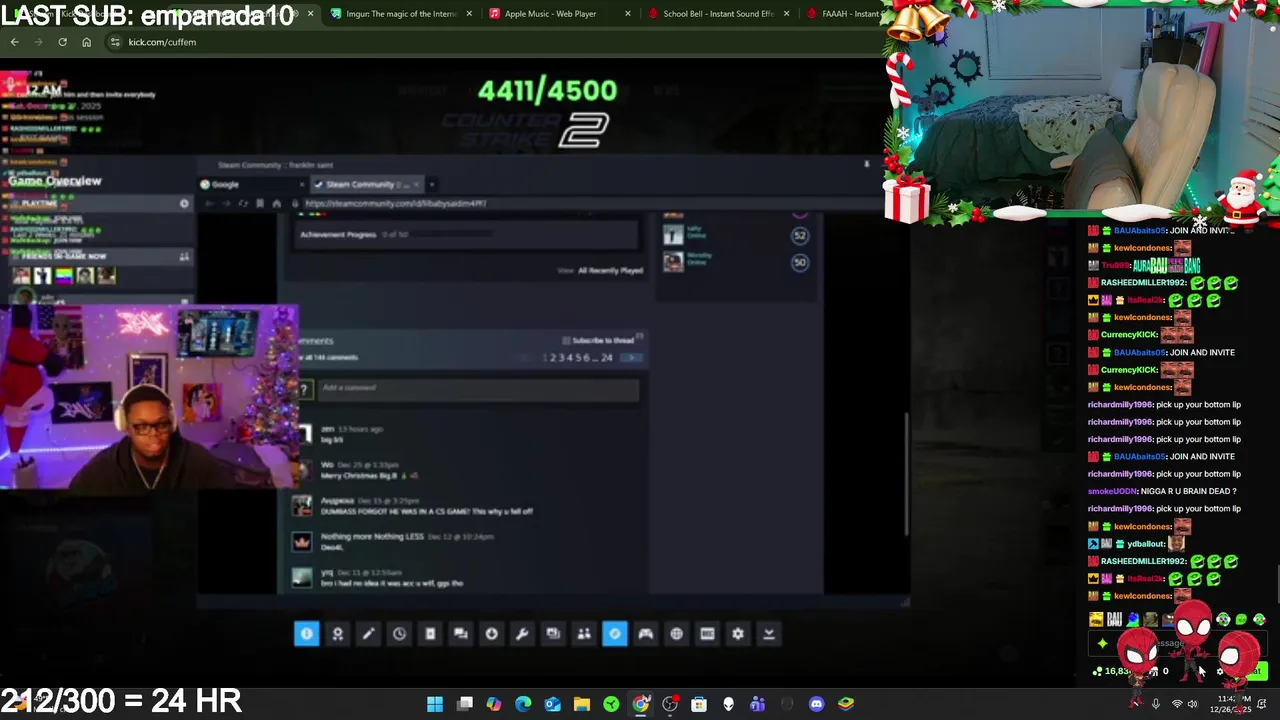Click 4411/4500 goal counter text
This screenshot has width=1280, height=720.
coord(547,91)
